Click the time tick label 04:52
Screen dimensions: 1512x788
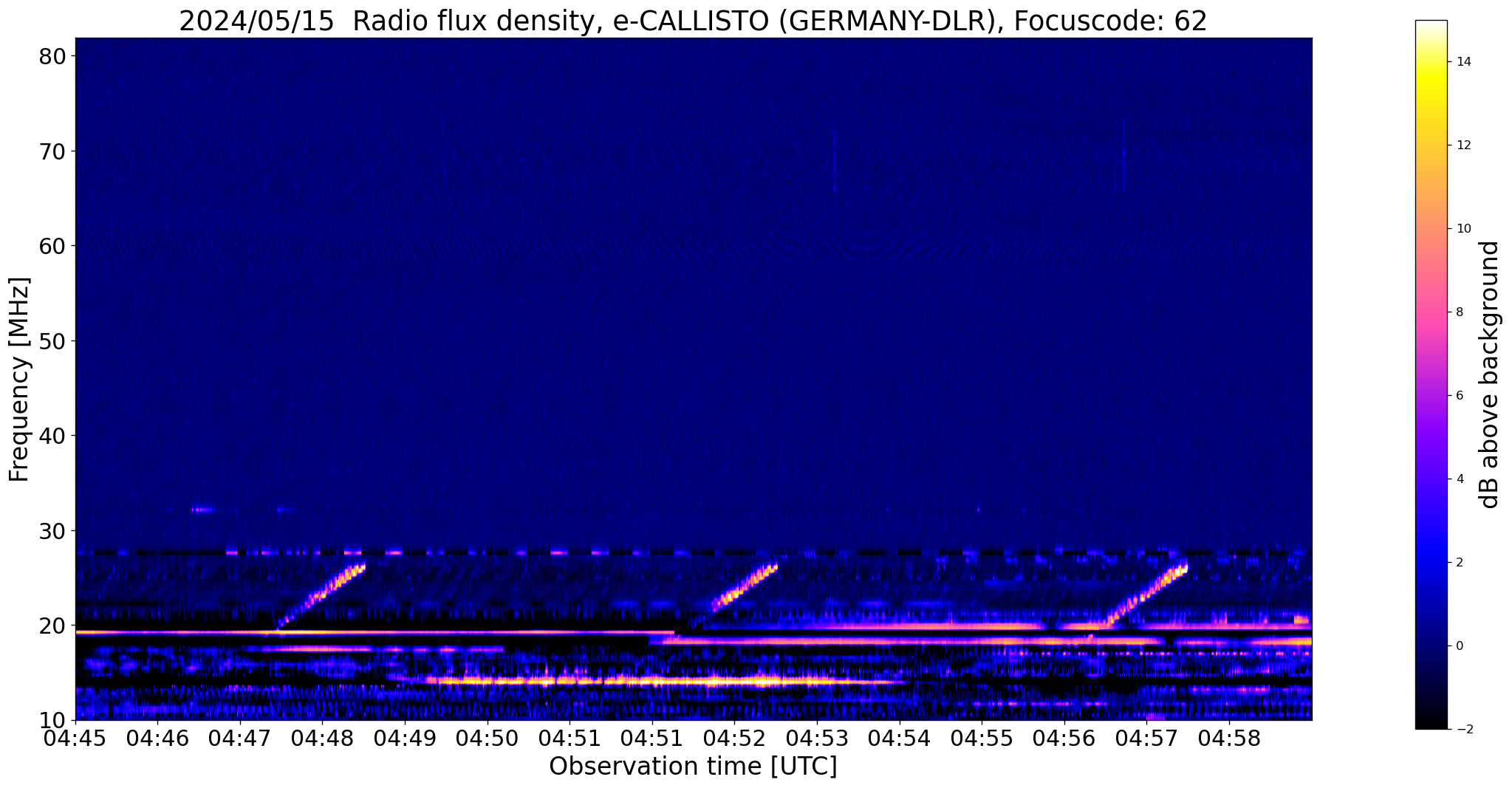click(735, 739)
